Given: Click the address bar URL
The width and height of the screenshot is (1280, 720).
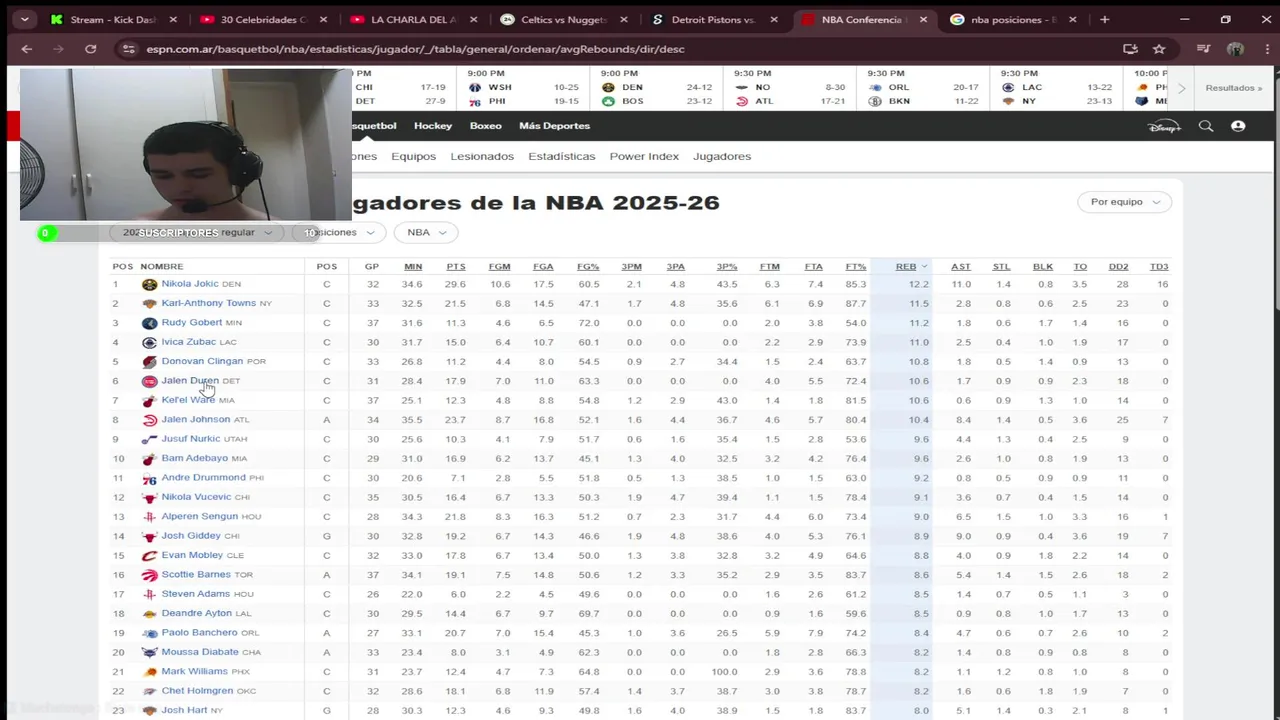Looking at the screenshot, I should [x=415, y=49].
